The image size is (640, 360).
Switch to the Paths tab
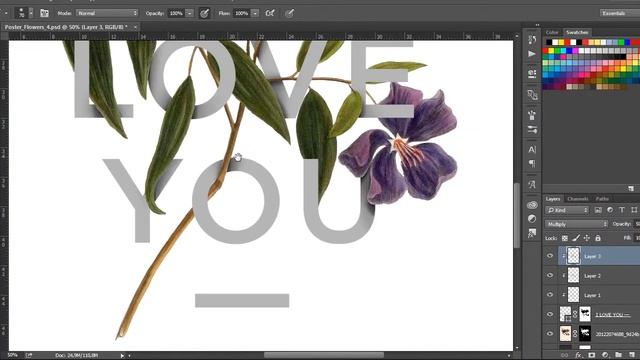602,199
